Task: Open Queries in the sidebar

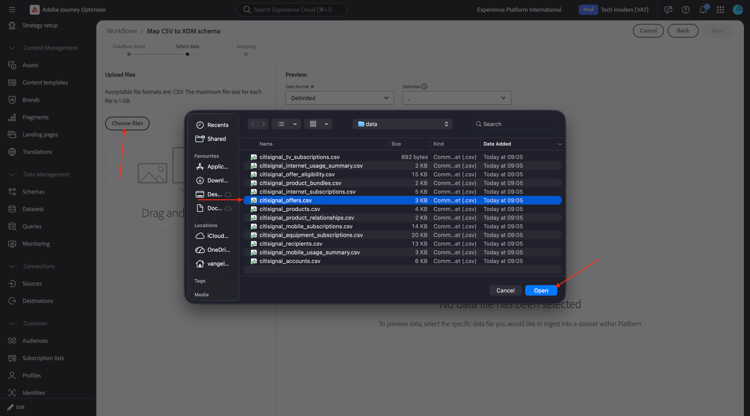Action: pos(32,226)
